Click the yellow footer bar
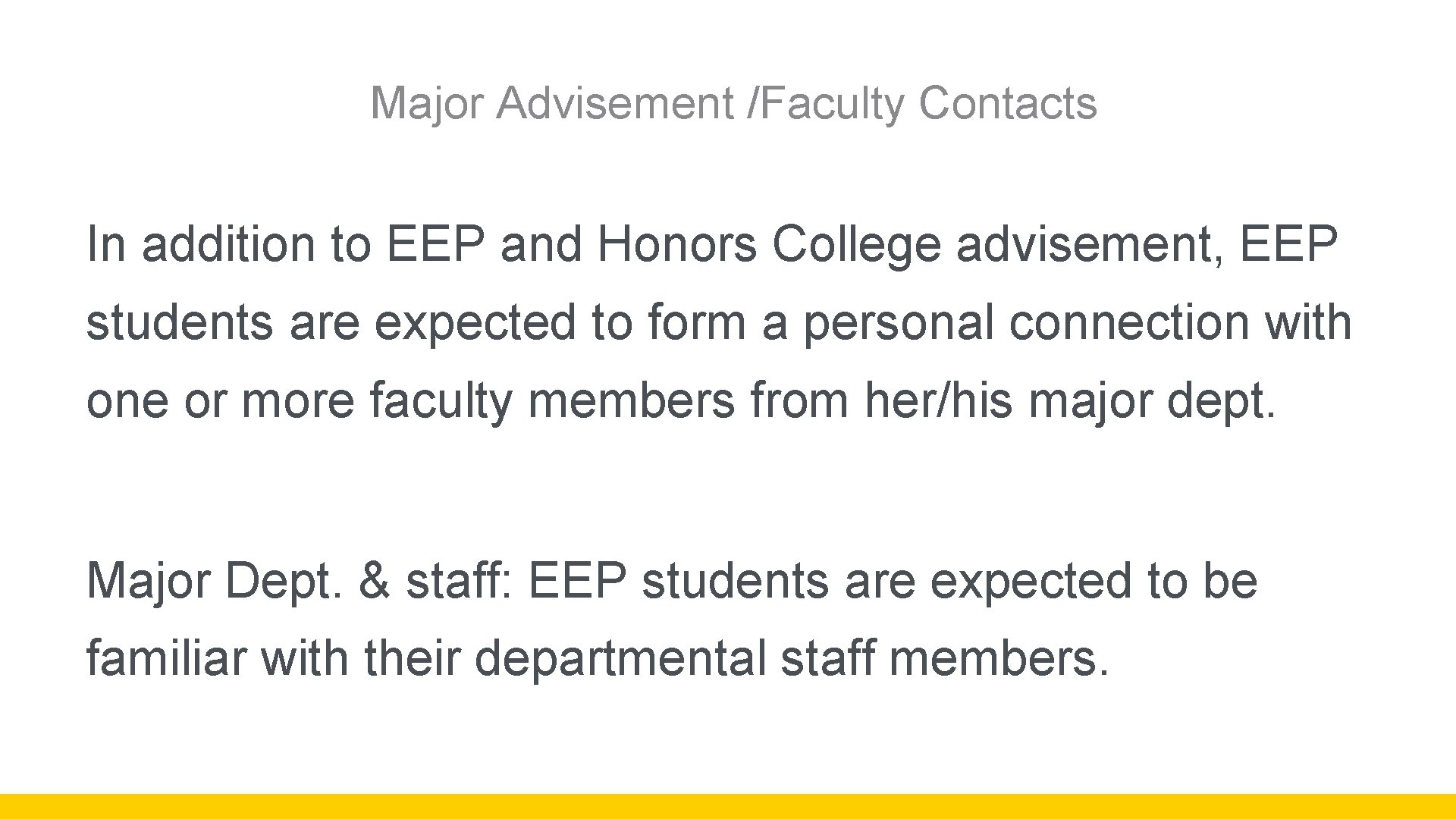Image resolution: width=1456 pixels, height=819 pixels. tap(728, 806)
